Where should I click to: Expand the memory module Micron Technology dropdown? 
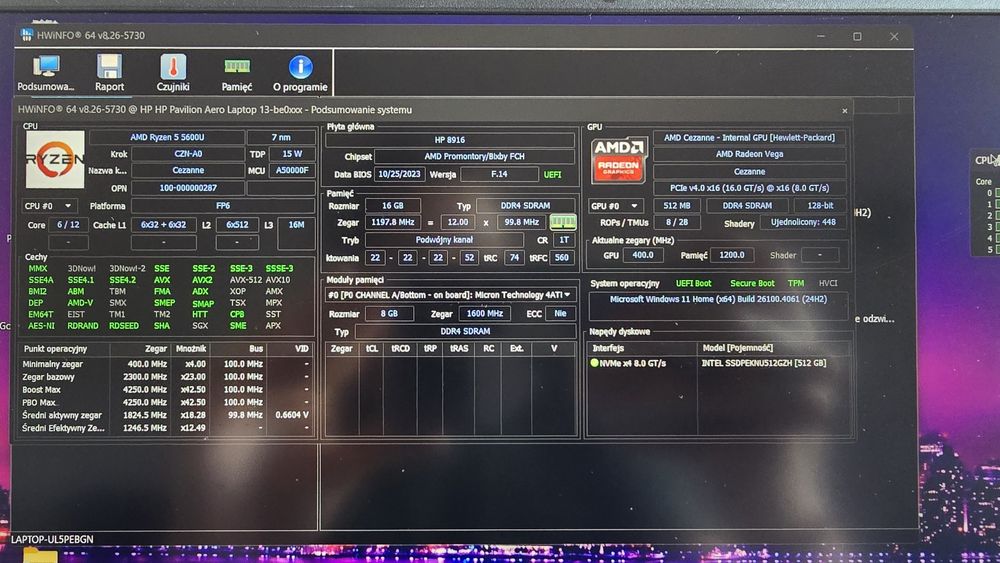450,295
